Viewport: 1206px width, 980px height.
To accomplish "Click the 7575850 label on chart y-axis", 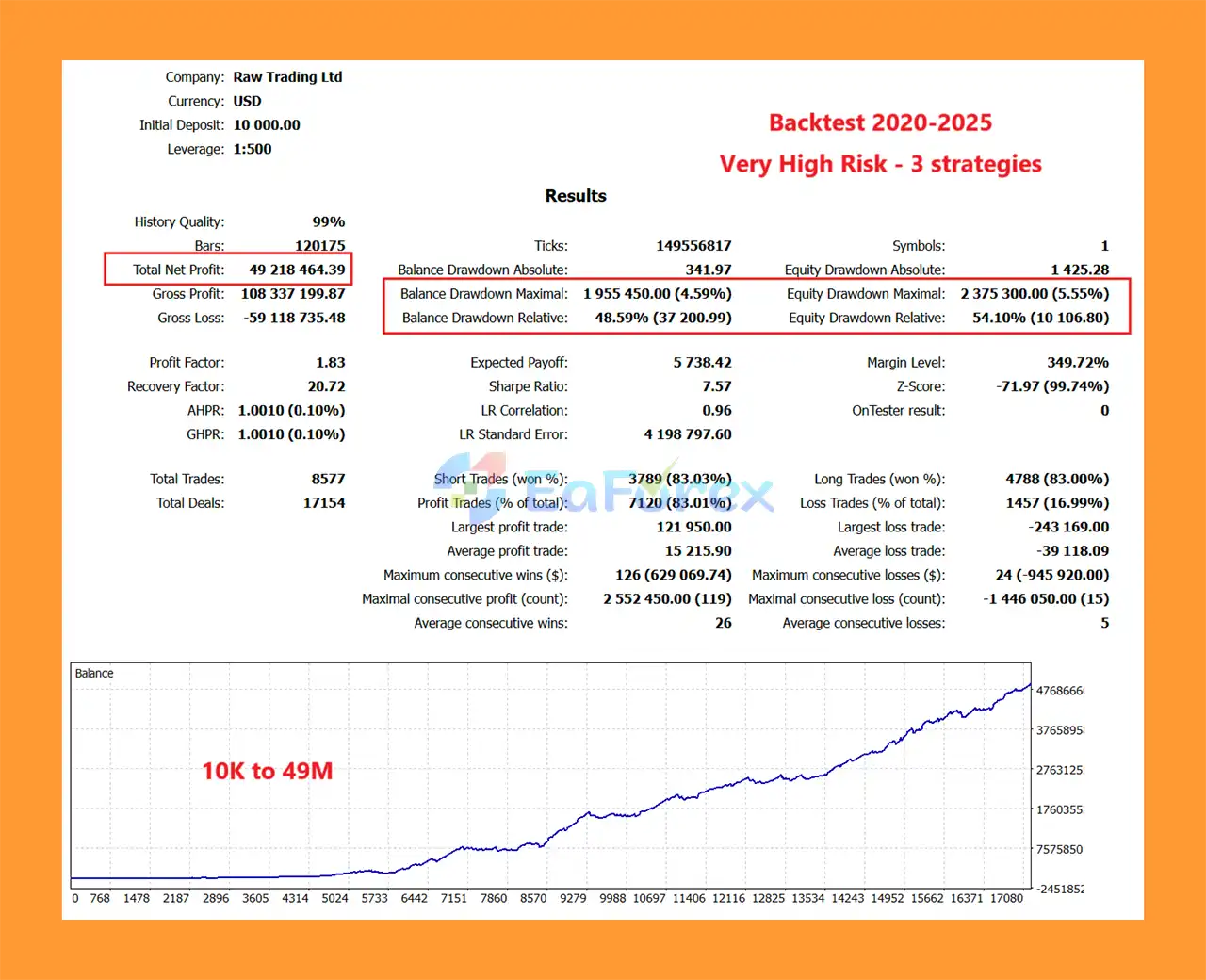I will pos(1059,849).
